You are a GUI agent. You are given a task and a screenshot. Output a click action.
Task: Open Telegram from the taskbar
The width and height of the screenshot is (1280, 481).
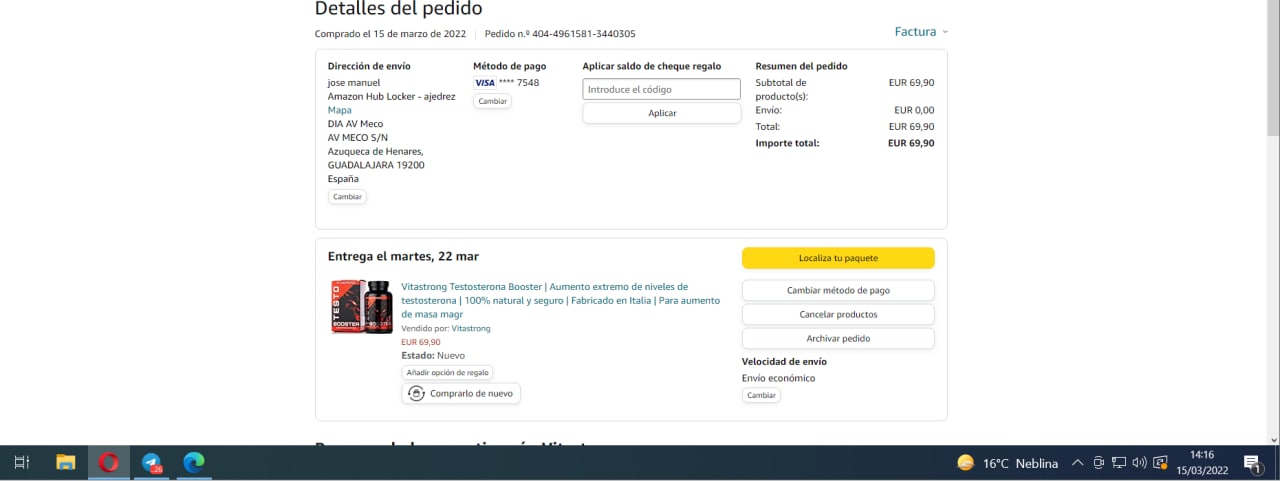pos(152,462)
